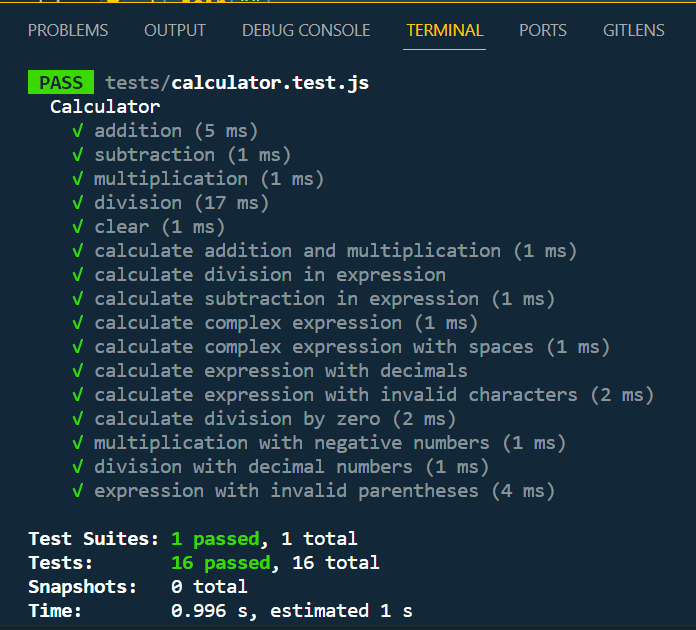Click '1 passed' in Test Suites row
696x630 pixels.
click(215, 539)
